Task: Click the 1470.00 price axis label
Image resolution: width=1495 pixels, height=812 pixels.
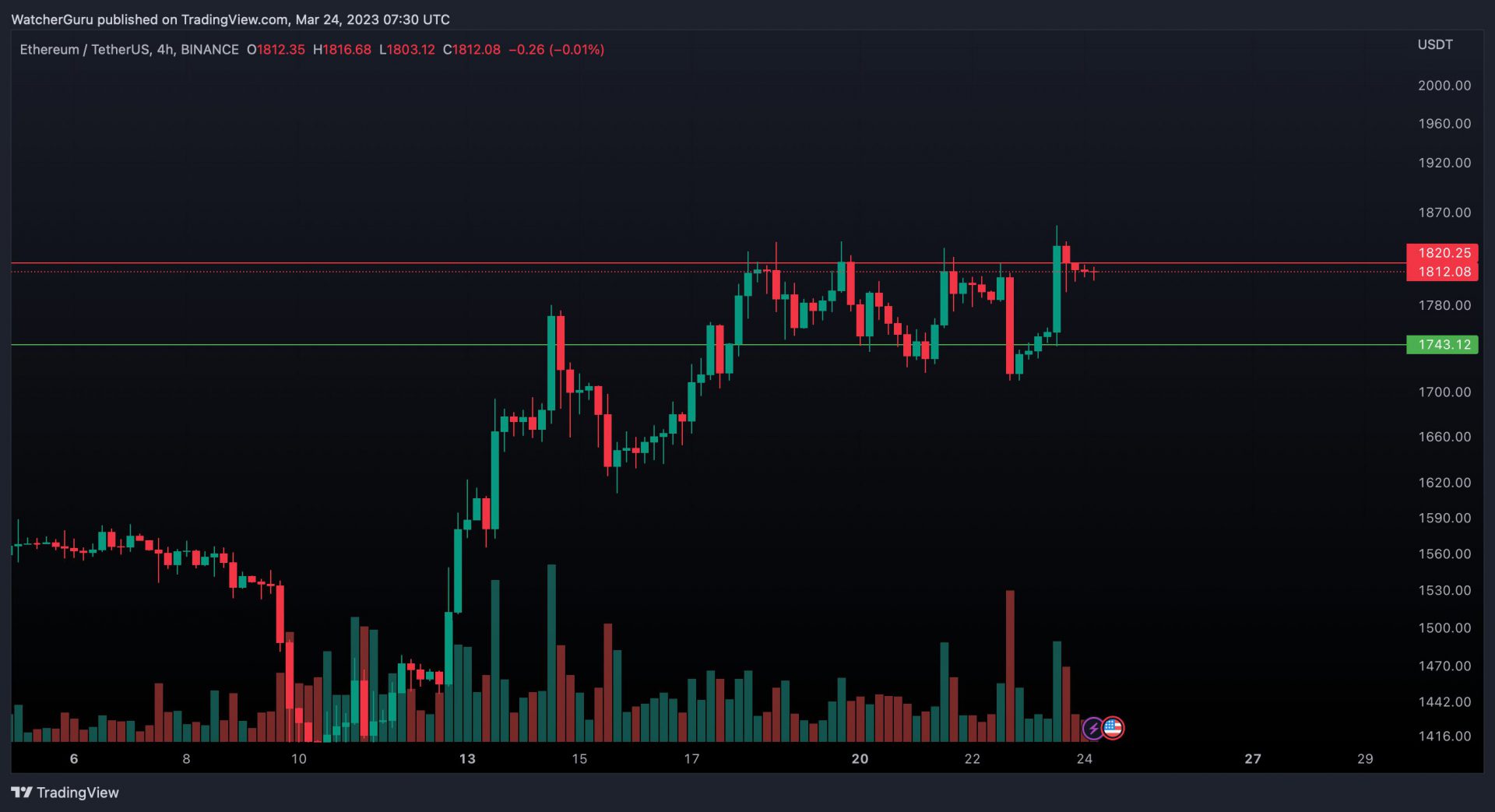Action: (1444, 666)
